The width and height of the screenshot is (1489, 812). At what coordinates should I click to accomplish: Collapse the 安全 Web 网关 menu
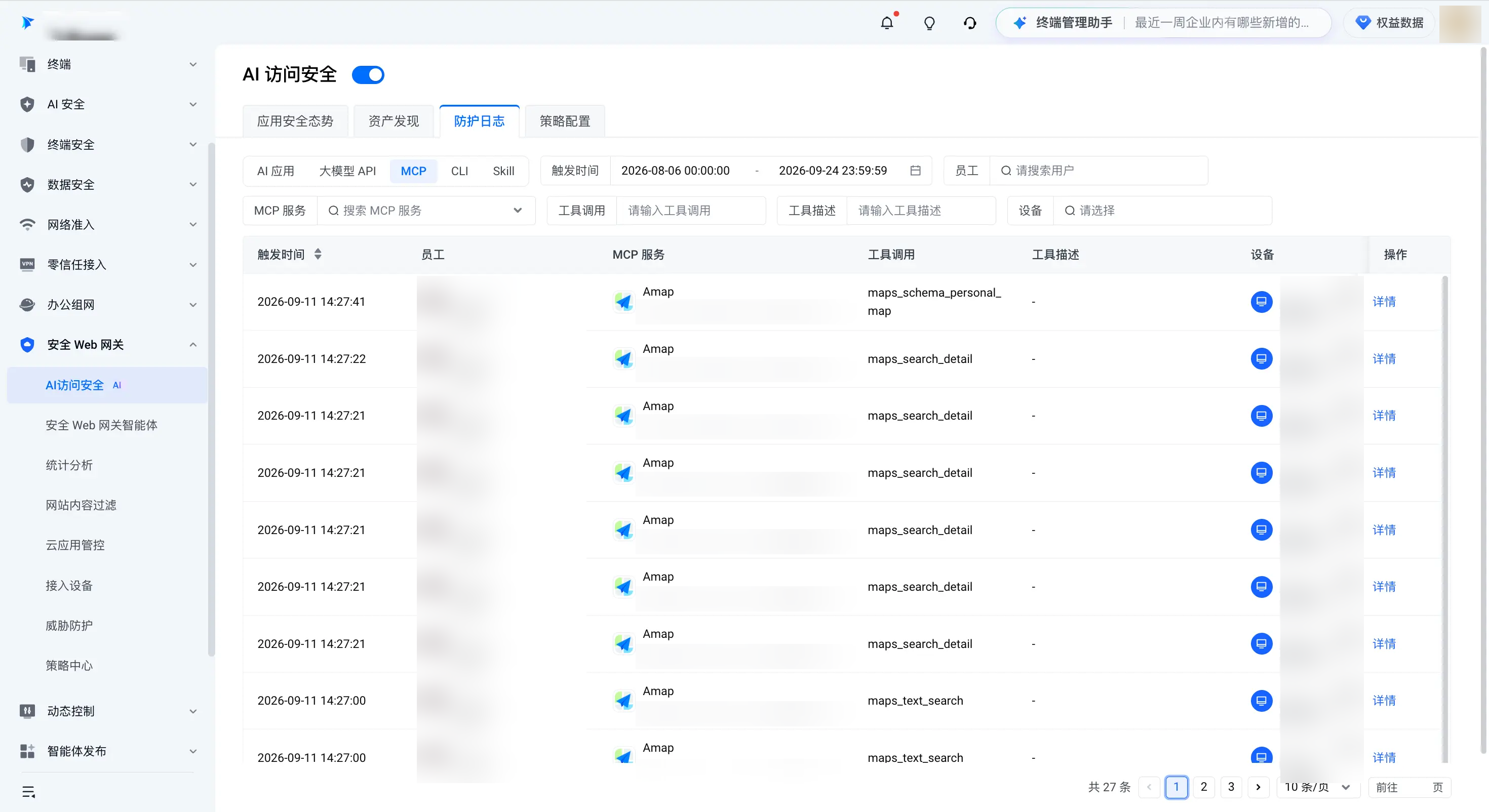pos(107,344)
